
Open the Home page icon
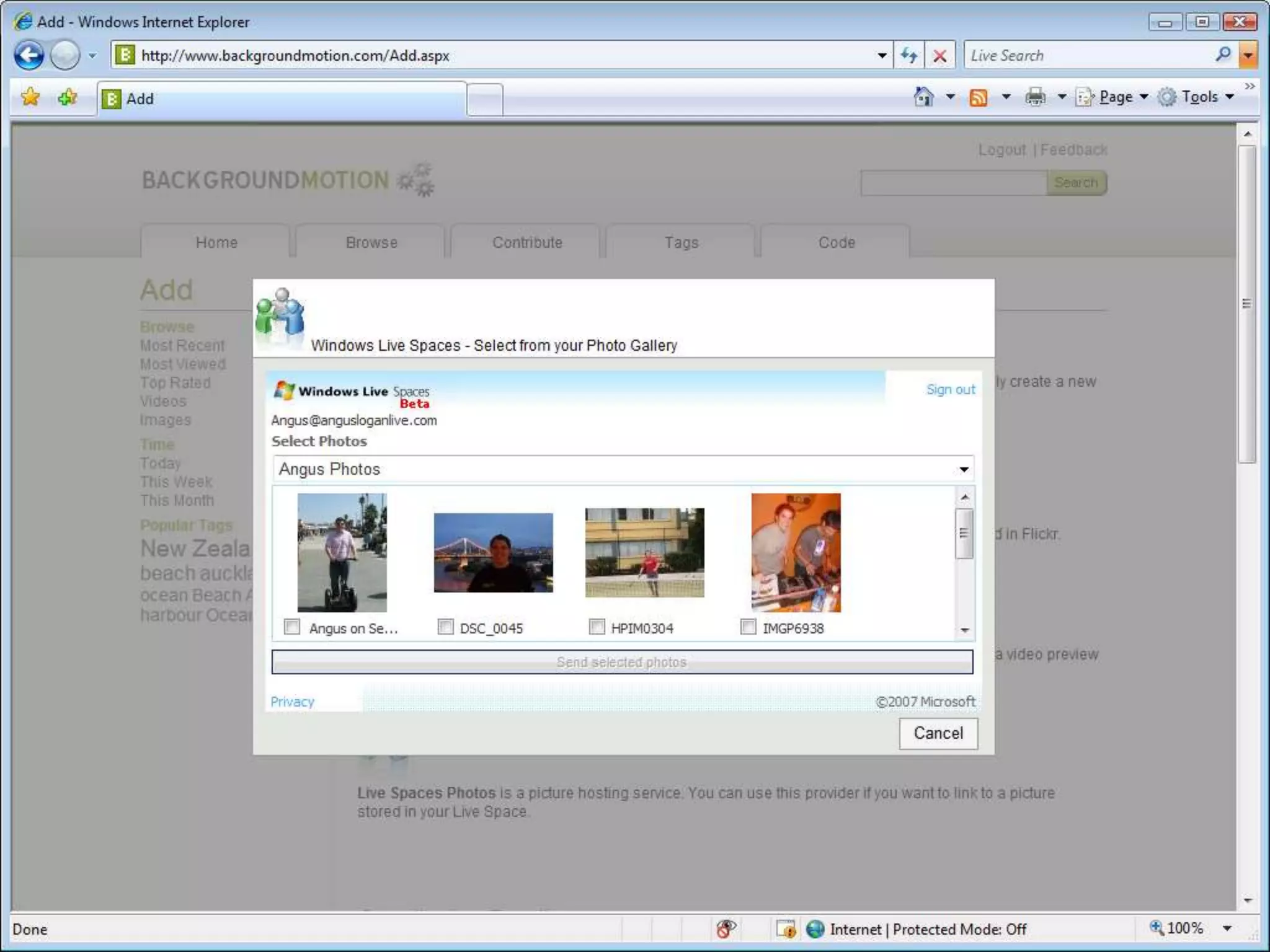[x=924, y=97]
